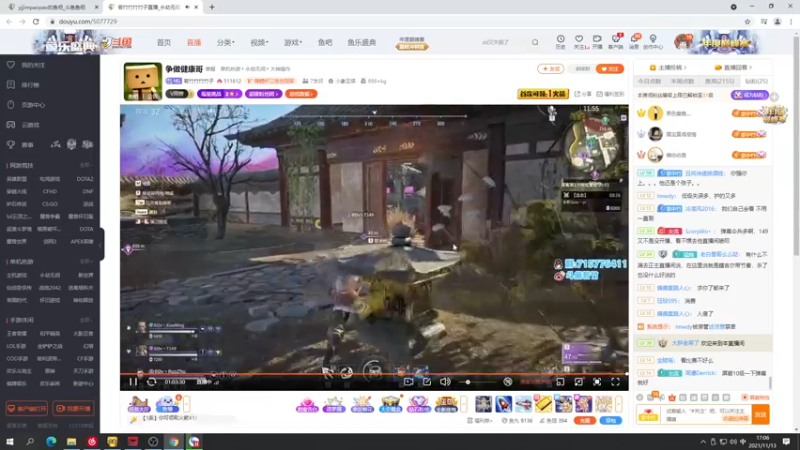800x450 pixels.
Task: Focus the chat message input field
Action: (x=707, y=414)
